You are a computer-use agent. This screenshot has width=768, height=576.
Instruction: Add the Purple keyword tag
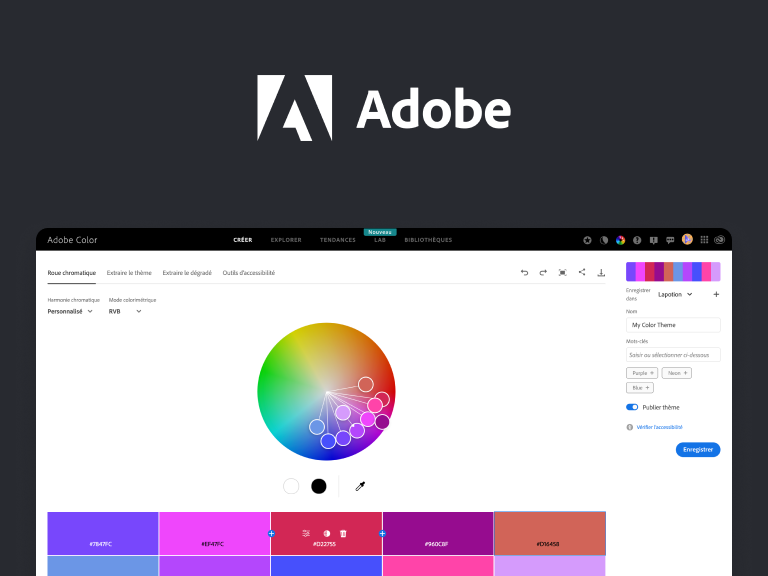point(642,373)
